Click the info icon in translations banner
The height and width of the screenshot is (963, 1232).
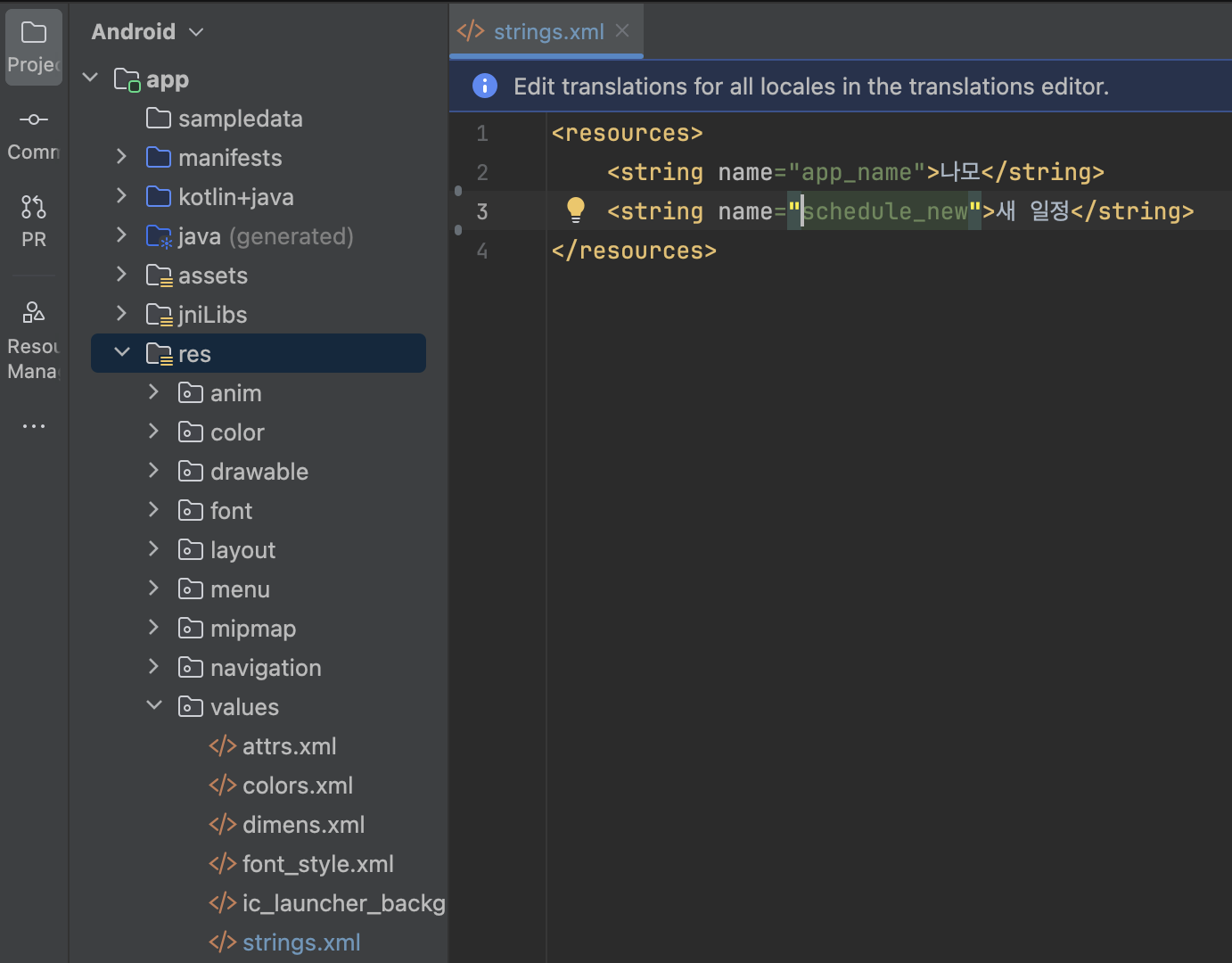tap(484, 86)
